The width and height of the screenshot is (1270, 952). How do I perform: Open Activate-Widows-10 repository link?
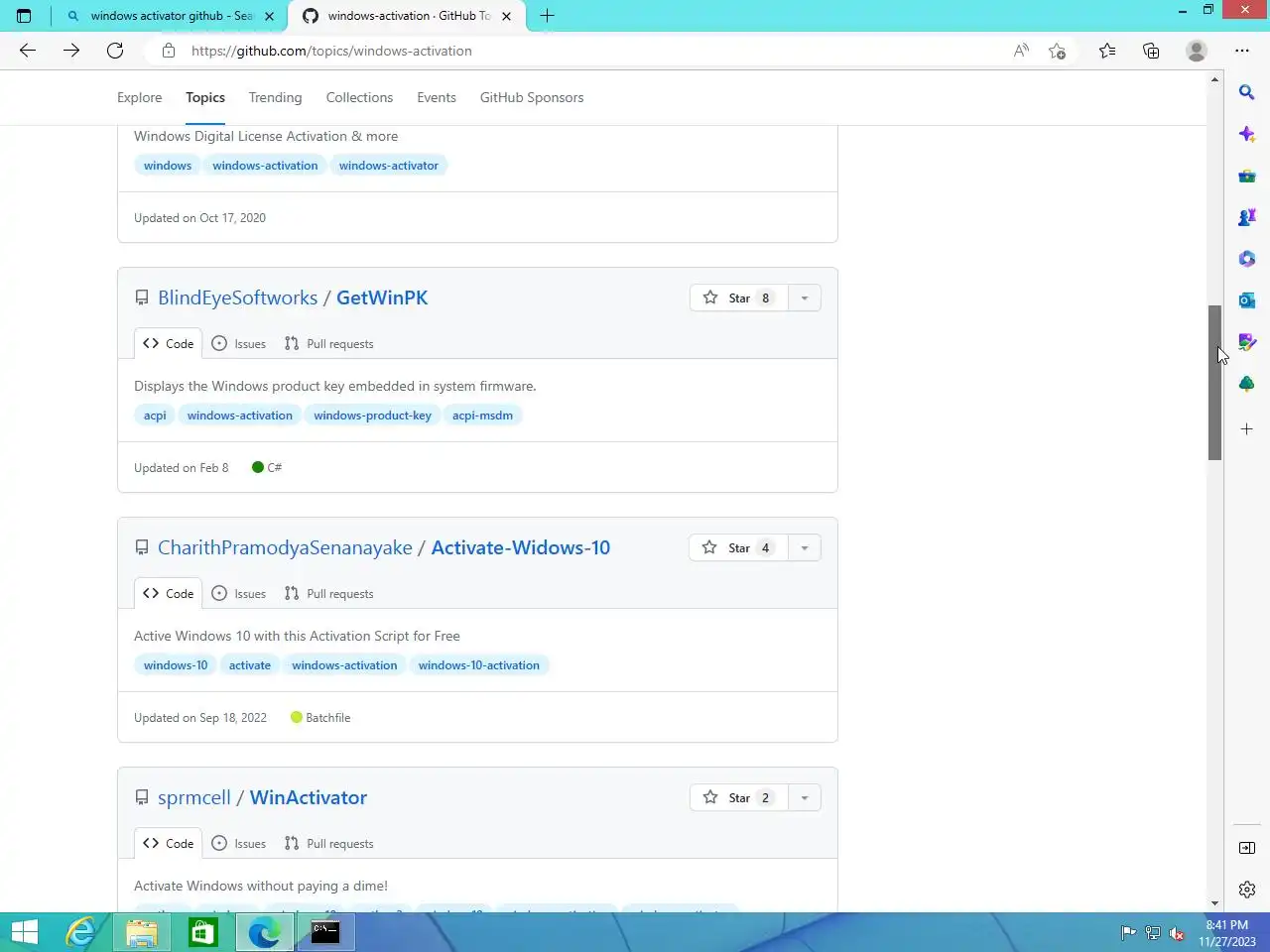point(521,548)
